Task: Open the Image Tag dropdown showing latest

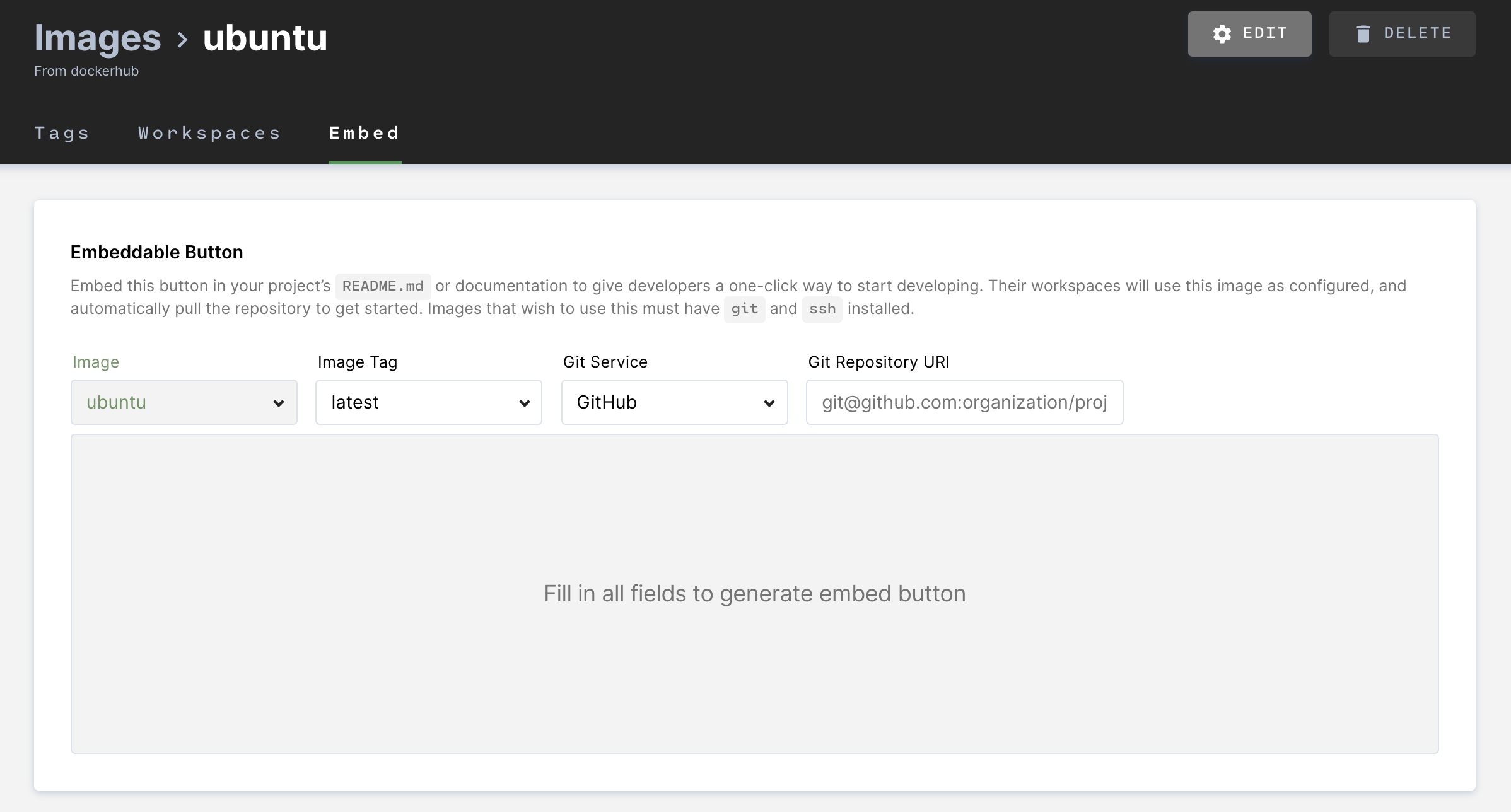Action: [x=428, y=402]
